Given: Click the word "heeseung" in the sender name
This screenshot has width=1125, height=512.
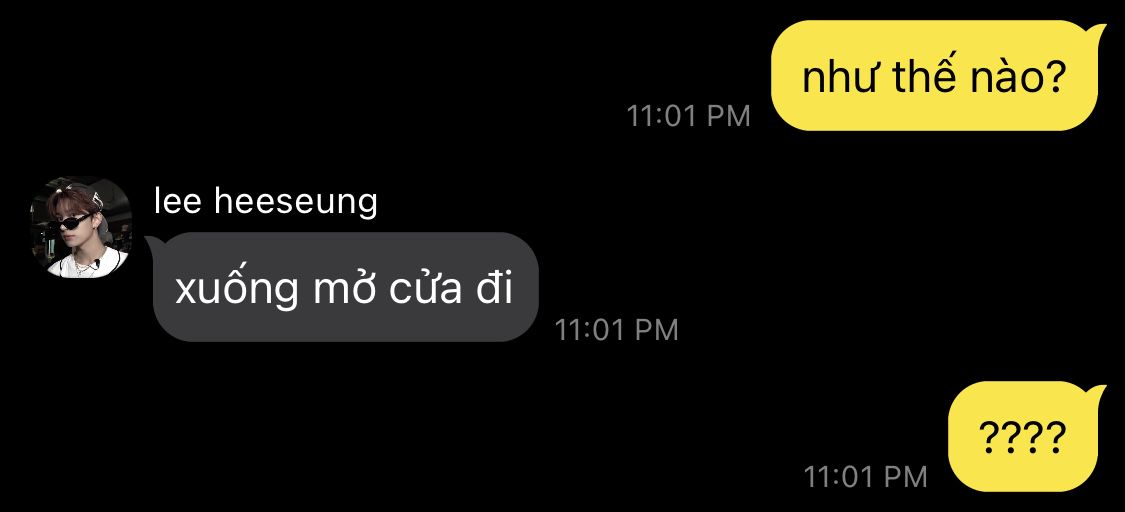Looking at the screenshot, I should 296,204.
